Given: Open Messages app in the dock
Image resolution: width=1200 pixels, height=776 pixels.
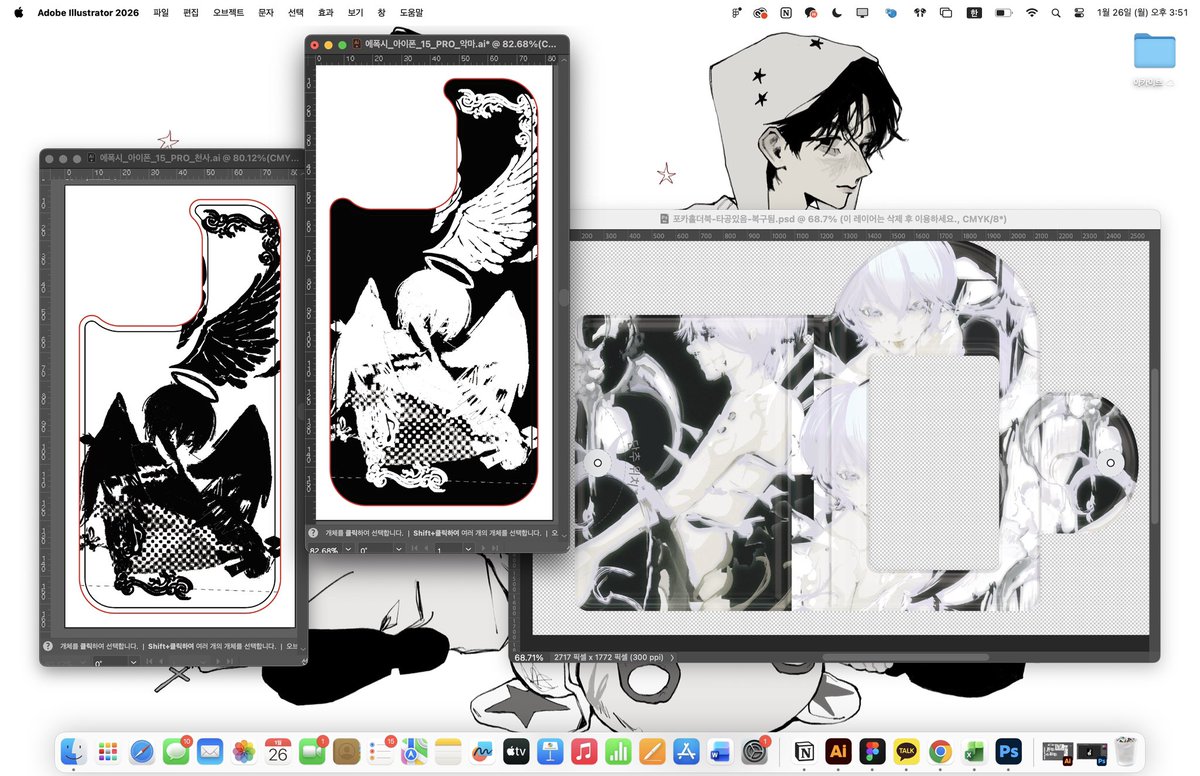Looking at the screenshot, I should pyautogui.click(x=175, y=751).
